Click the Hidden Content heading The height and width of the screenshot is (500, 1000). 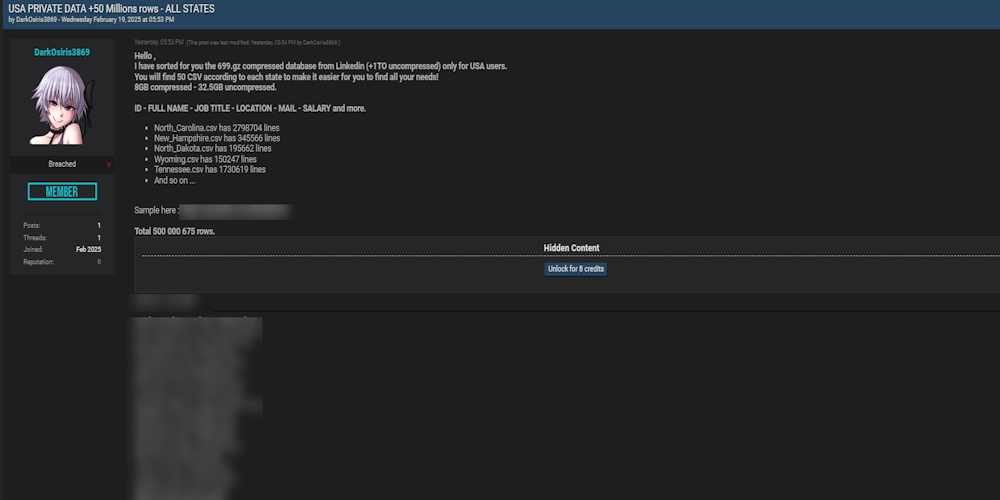[571, 248]
